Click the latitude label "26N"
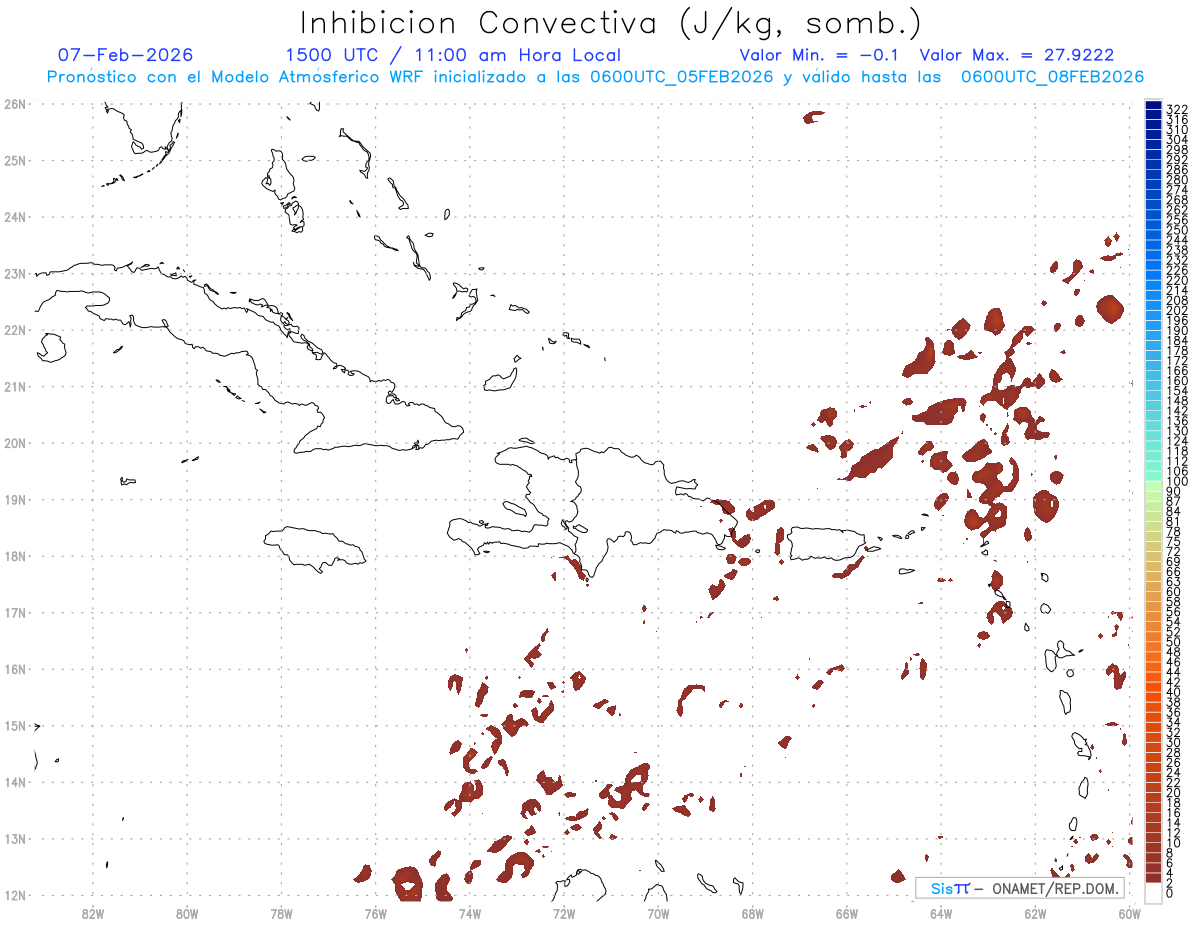This screenshot has width=1200, height=927. (14, 104)
